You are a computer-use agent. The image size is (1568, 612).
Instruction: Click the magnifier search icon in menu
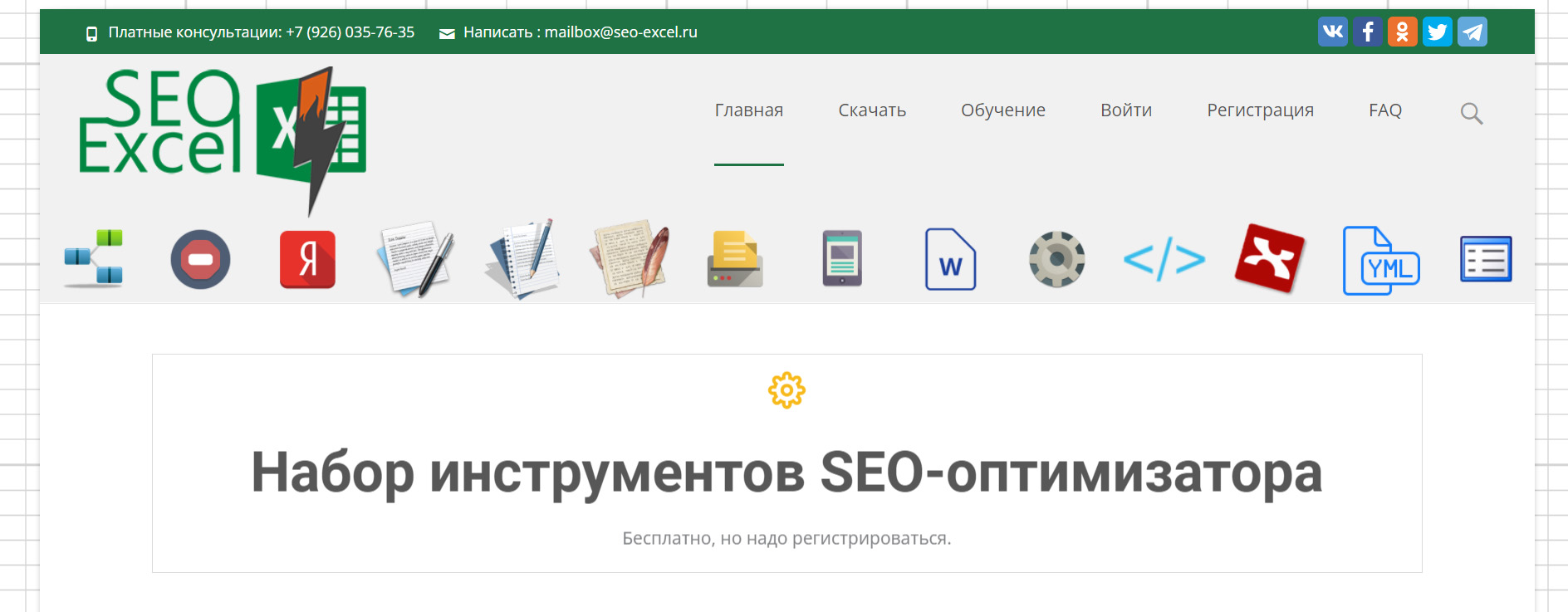click(1472, 113)
